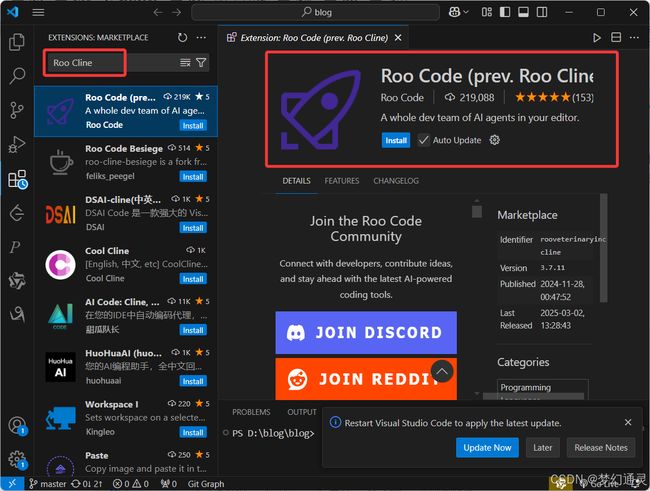Image resolution: width=650 pixels, height=491 pixels.
Task: Open the Manage gear in activity bar
Action: click(17, 459)
